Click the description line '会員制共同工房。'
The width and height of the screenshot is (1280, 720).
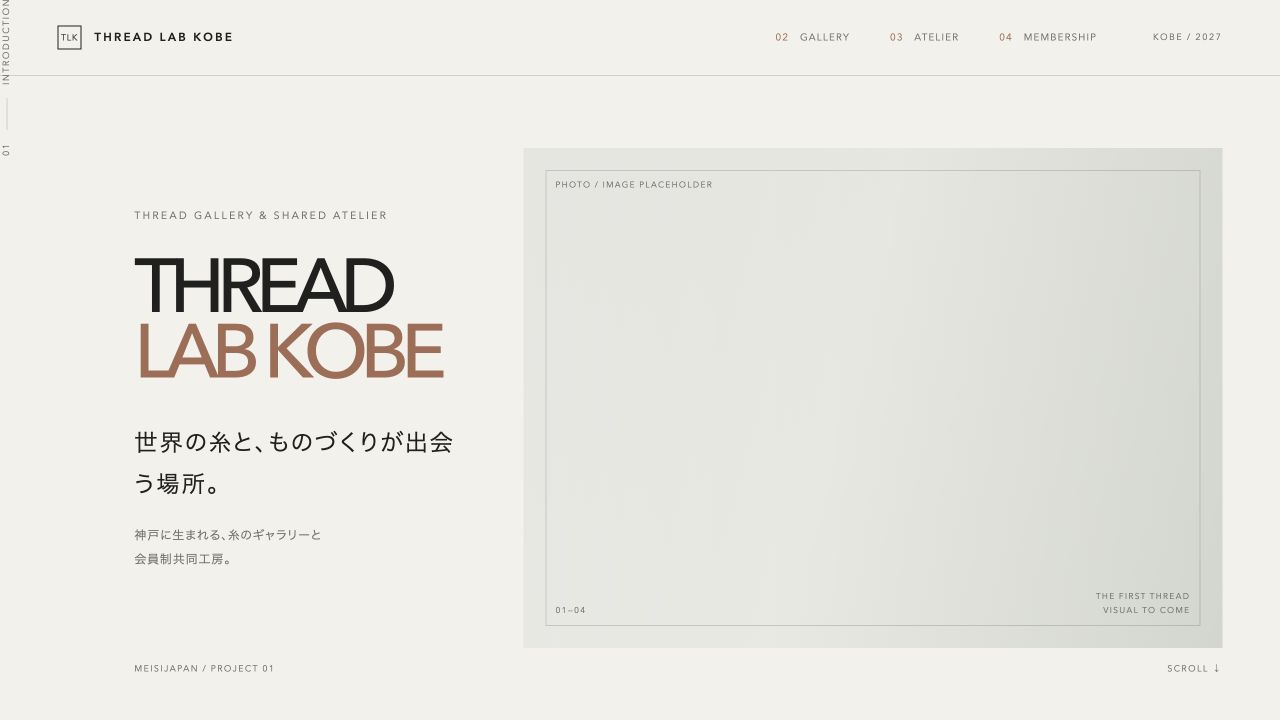point(184,559)
